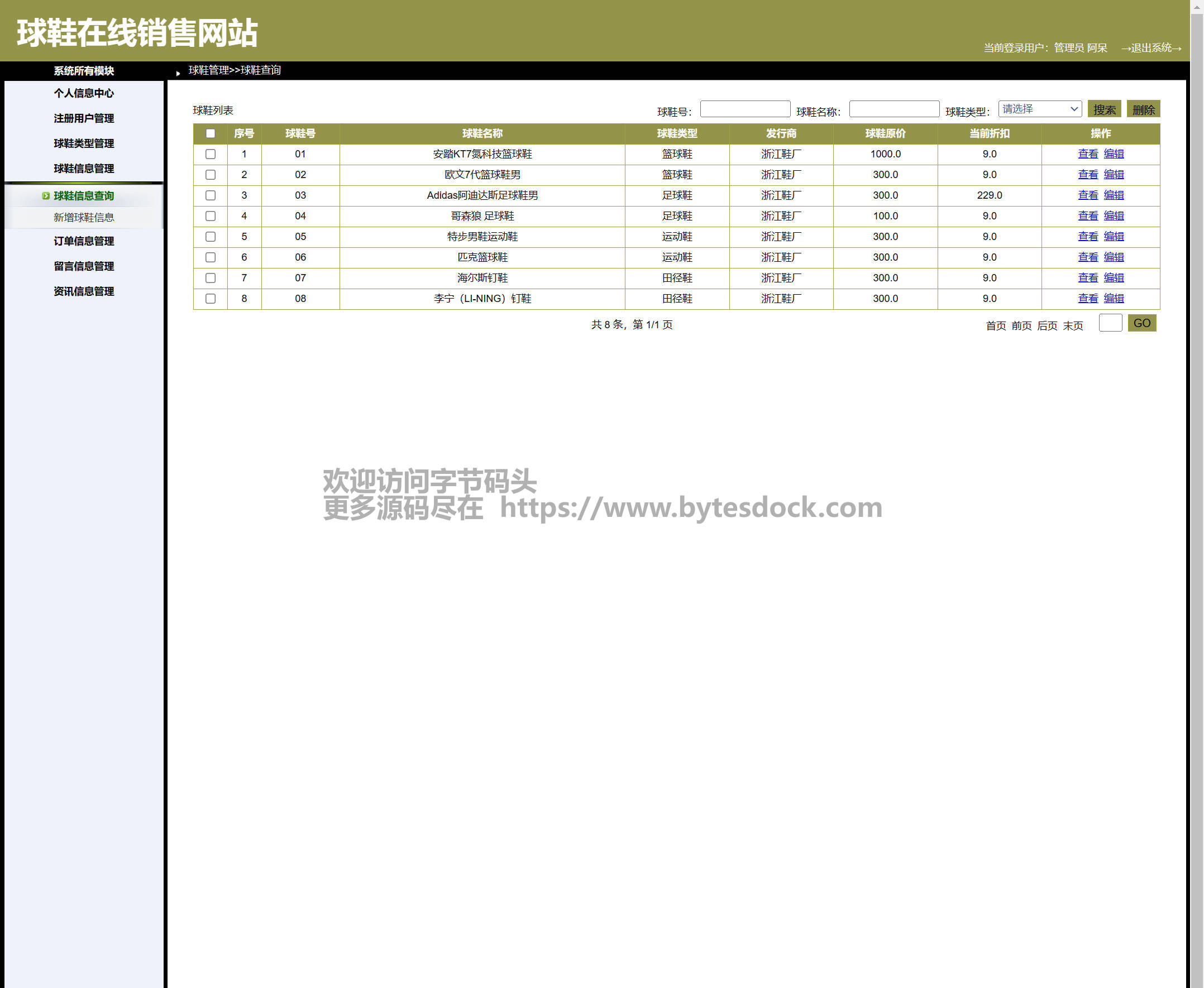Image resolution: width=1204 pixels, height=988 pixels.
Task: Tick the select-all checkbox in table header
Action: [210, 134]
